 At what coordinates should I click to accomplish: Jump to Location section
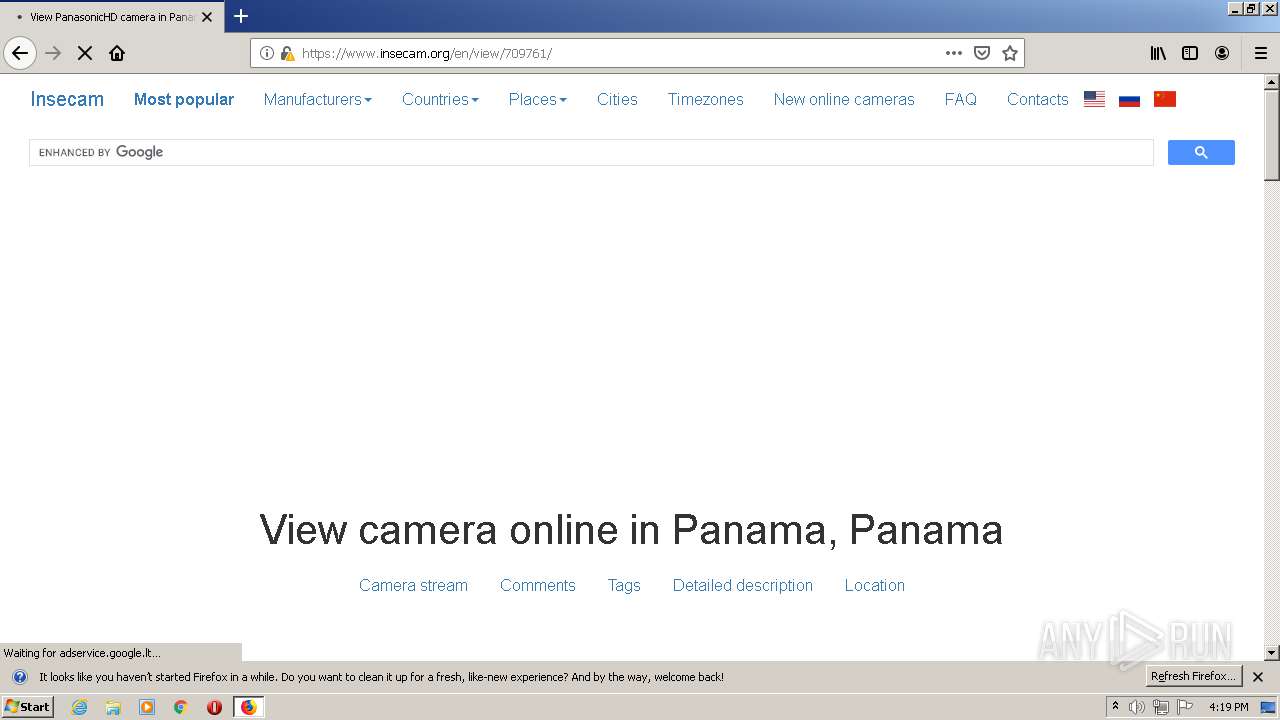click(875, 585)
